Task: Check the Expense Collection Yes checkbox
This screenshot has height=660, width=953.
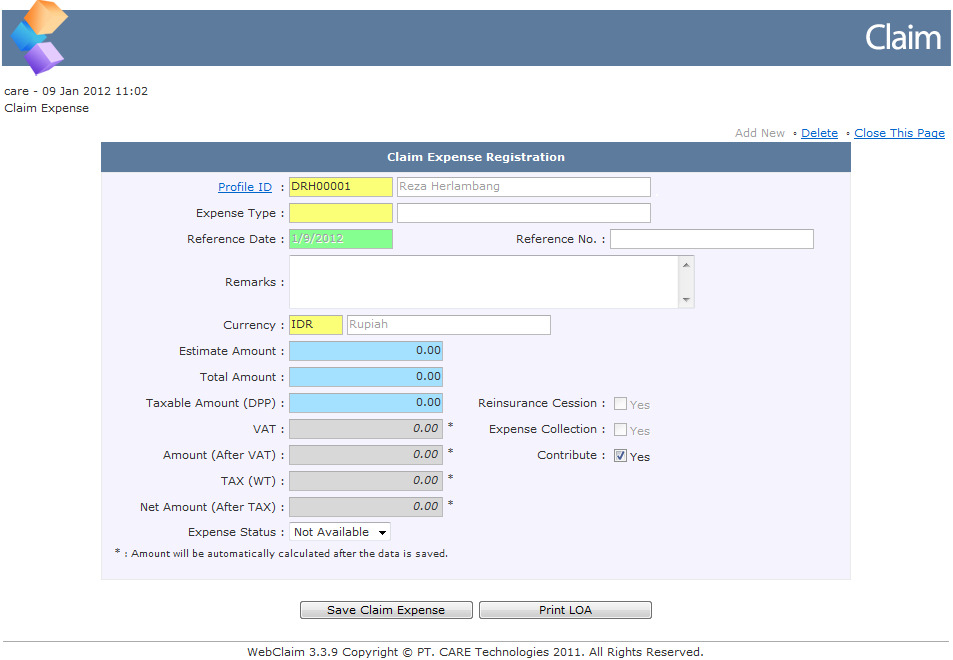Action: pyautogui.click(x=621, y=430)
